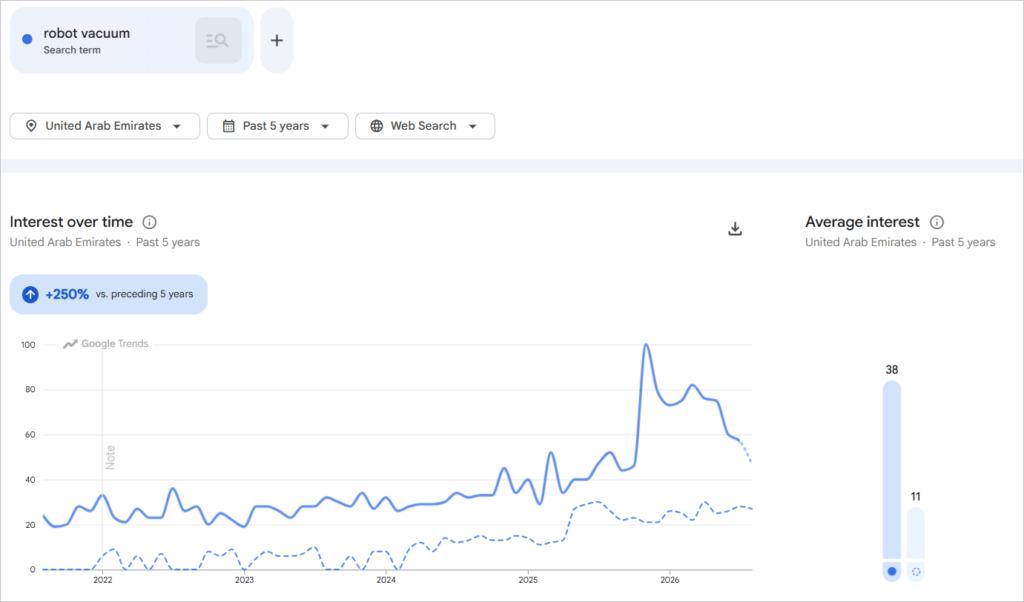Click the up arrow icon in +250% badge

point(30,294)
